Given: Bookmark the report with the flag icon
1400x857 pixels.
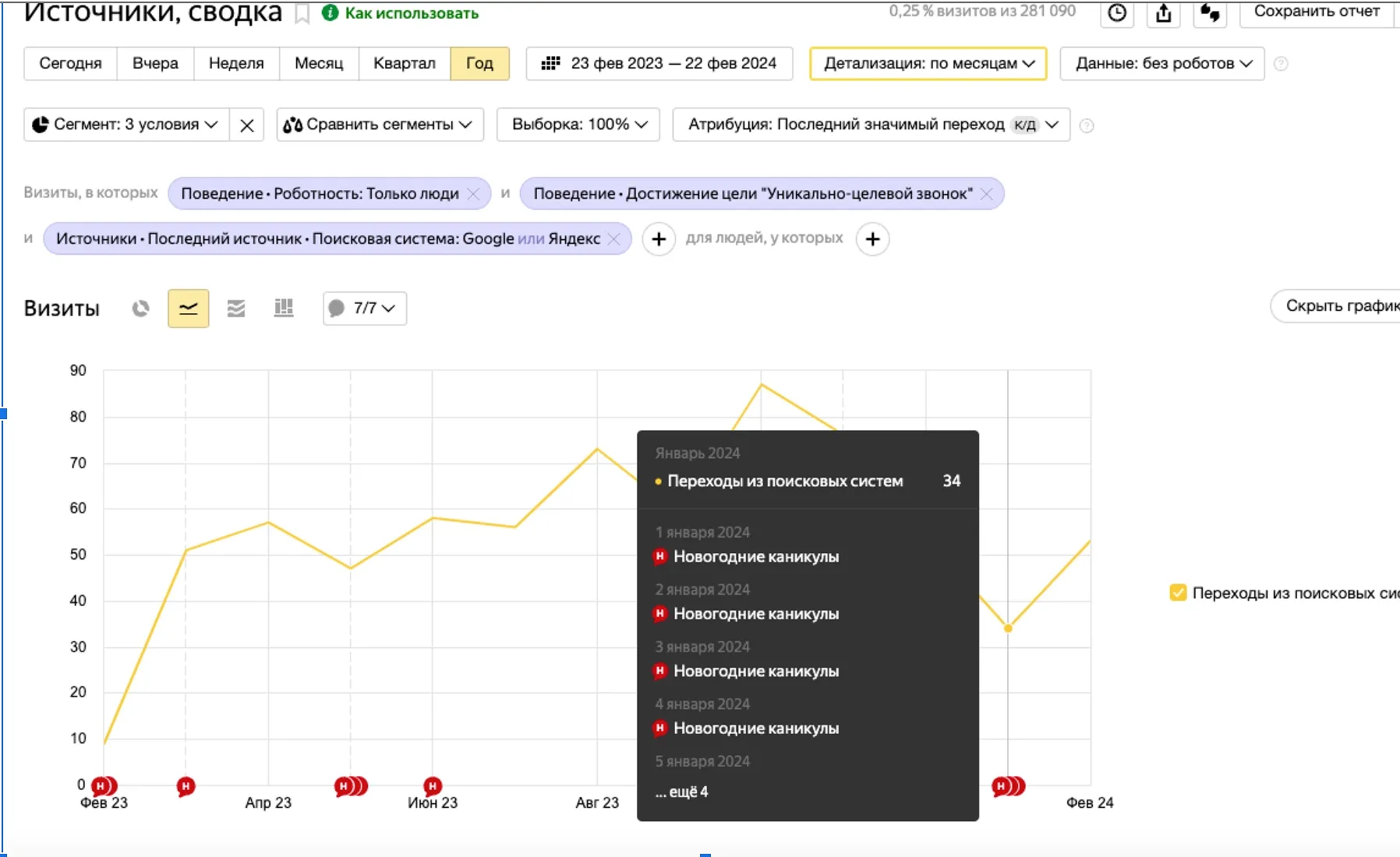Looking at the screenshot, I should (x=302, y=14).
